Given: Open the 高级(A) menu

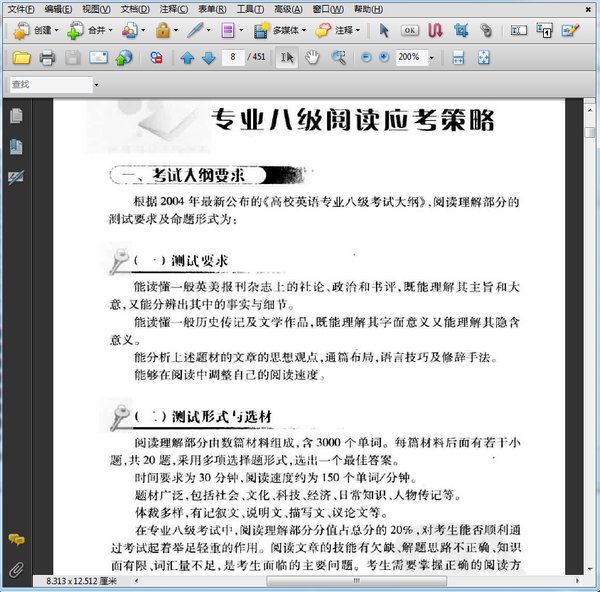Looking at the screenshot, I should [288, 9].
